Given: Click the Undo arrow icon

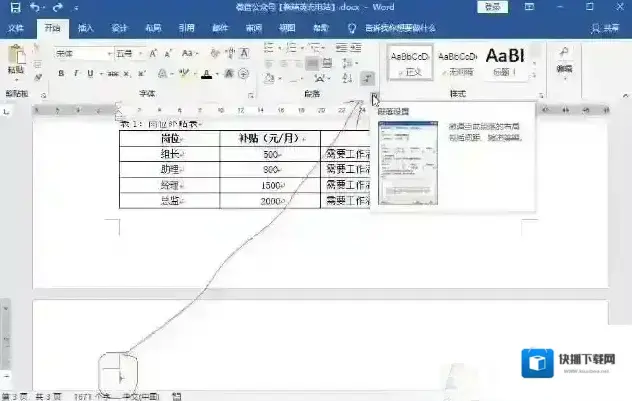Looking at the screenshot, I should (35, 8).
